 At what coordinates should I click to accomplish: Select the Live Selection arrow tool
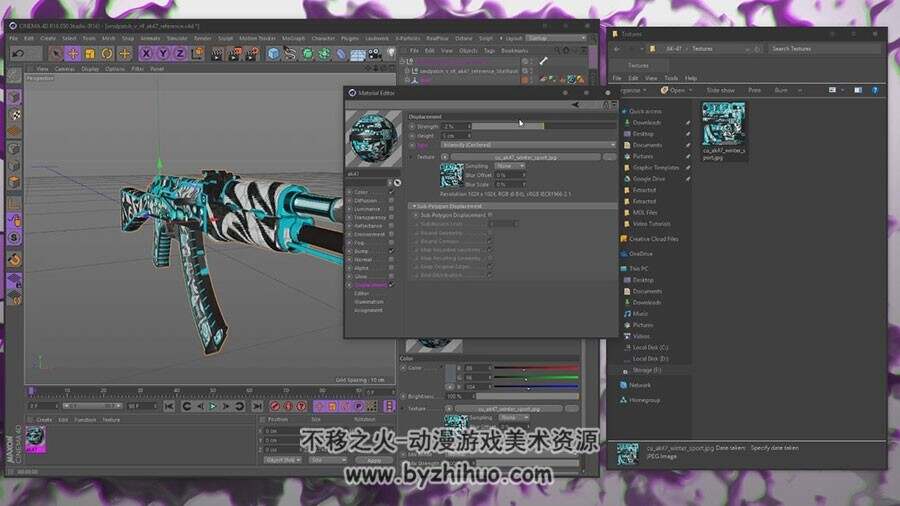[x=56, y=54]
